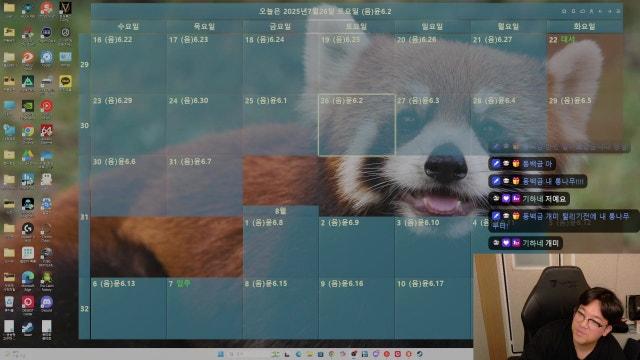Open the Logitech G HUB icon
Image resolution: width=640 pixels, height=360 pixels.
[28, 229]
